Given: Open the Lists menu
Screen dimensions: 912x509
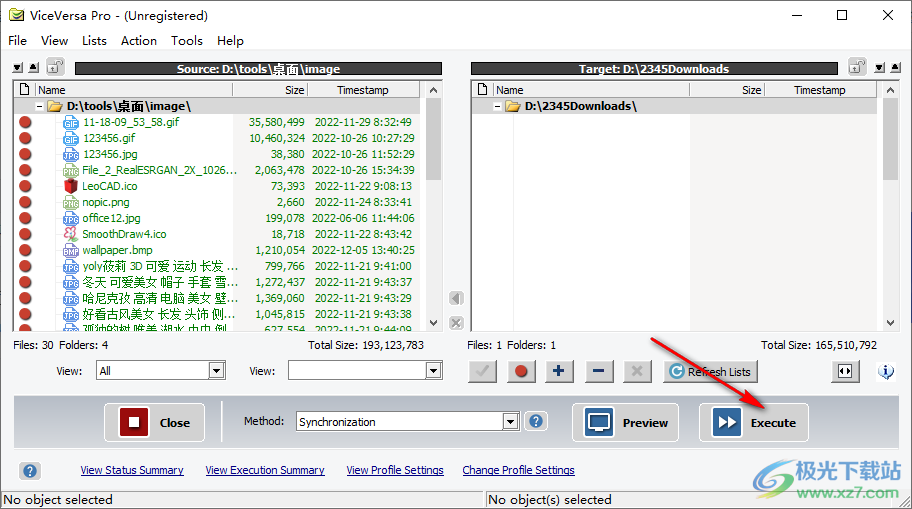Looking at the screenshot, I should (94, 41).
